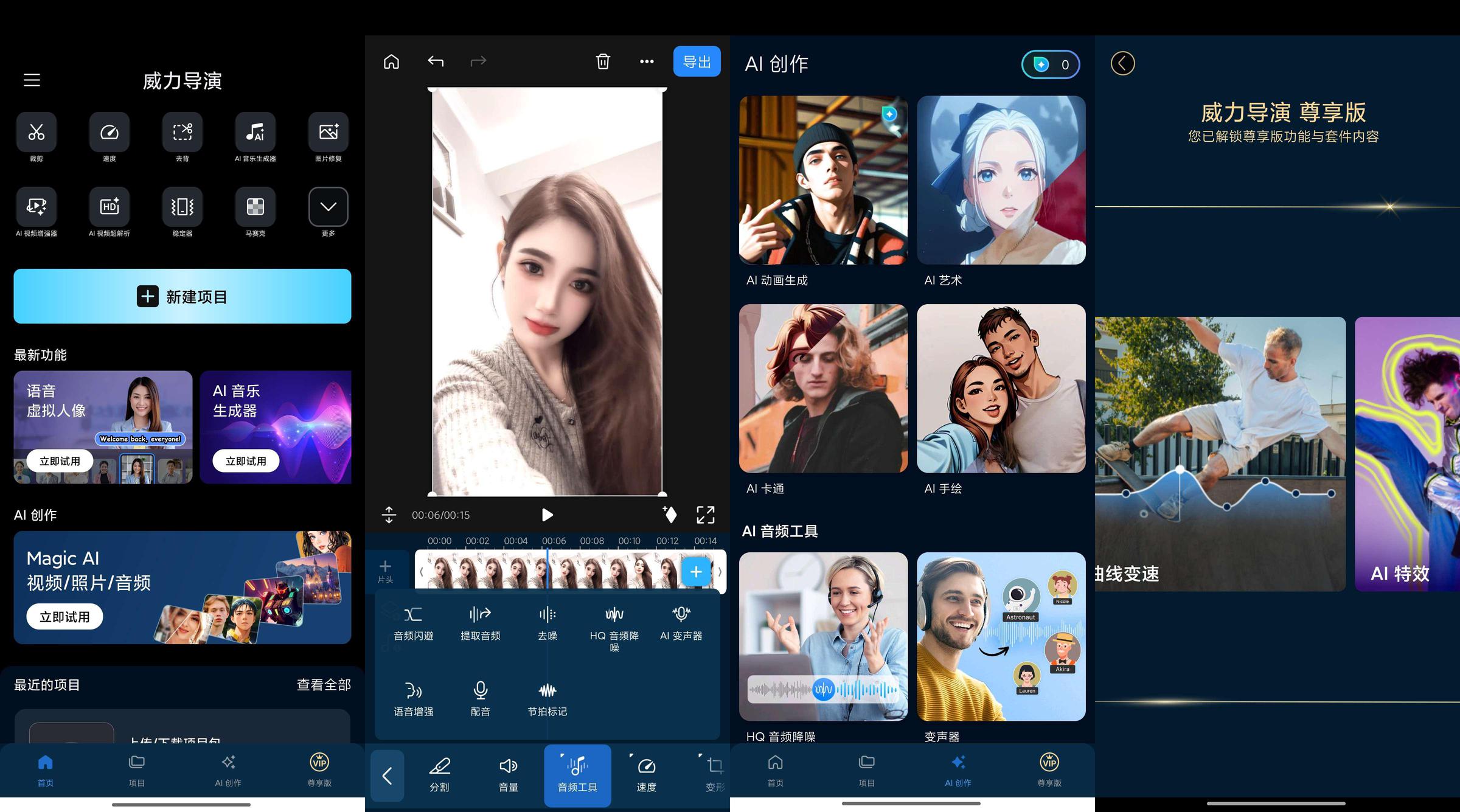
Task: Try the AI 音乐生成器 card via 立即试用
Action: pos(246,461)
